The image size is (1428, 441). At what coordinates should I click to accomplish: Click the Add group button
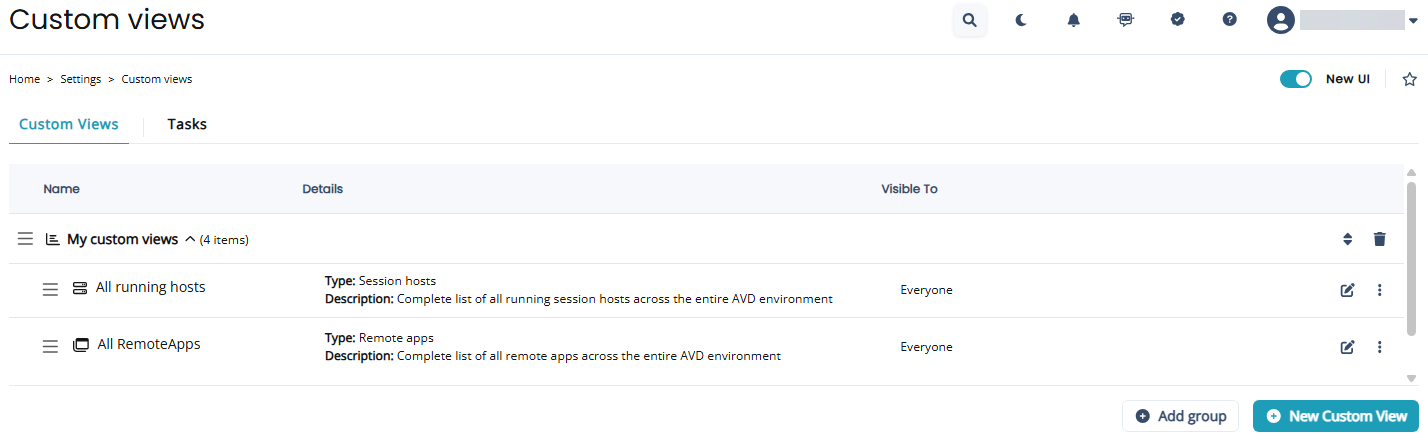click(1181, 416)
